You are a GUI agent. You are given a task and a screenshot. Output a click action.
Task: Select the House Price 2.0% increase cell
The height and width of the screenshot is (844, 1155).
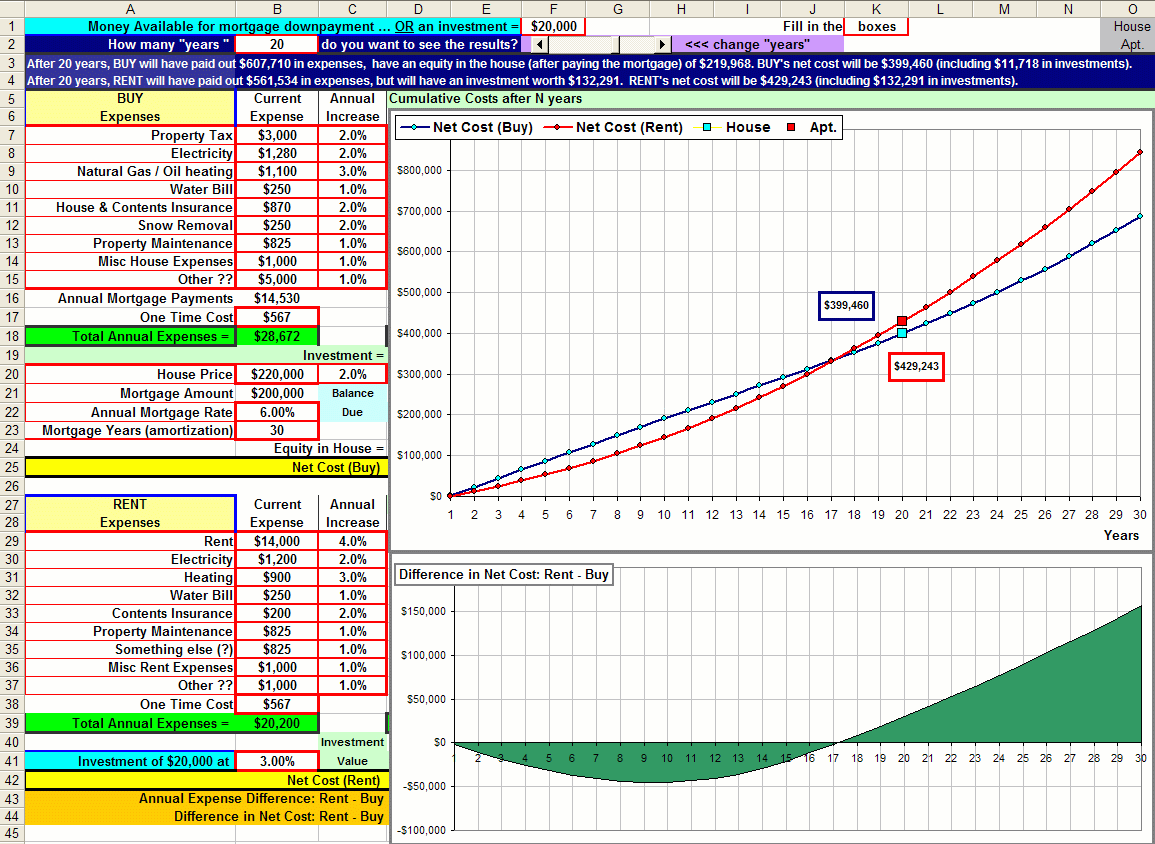coord(353,374)
